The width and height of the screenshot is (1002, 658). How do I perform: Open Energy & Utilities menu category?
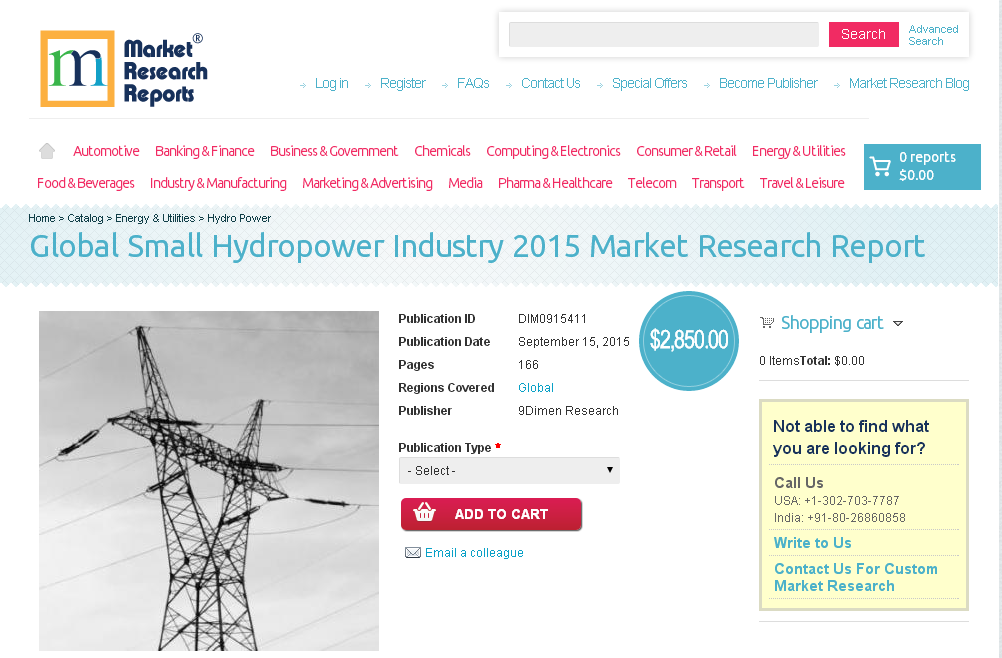coord(798,151)
